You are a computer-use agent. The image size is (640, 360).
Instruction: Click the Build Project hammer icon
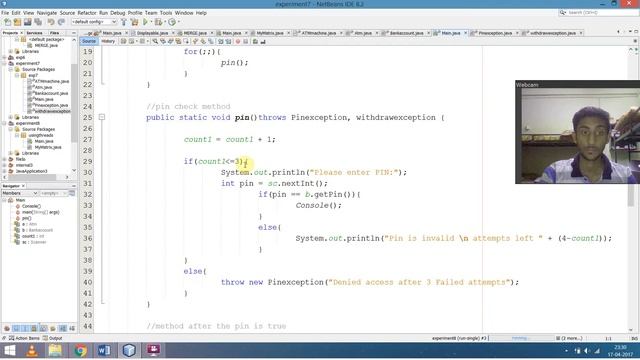(x=124, y=22)
